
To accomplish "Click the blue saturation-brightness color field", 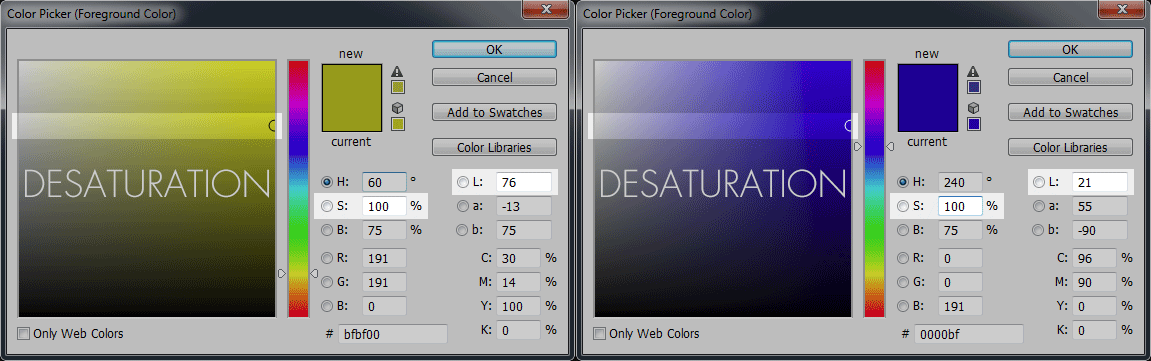I will point(722,189).
